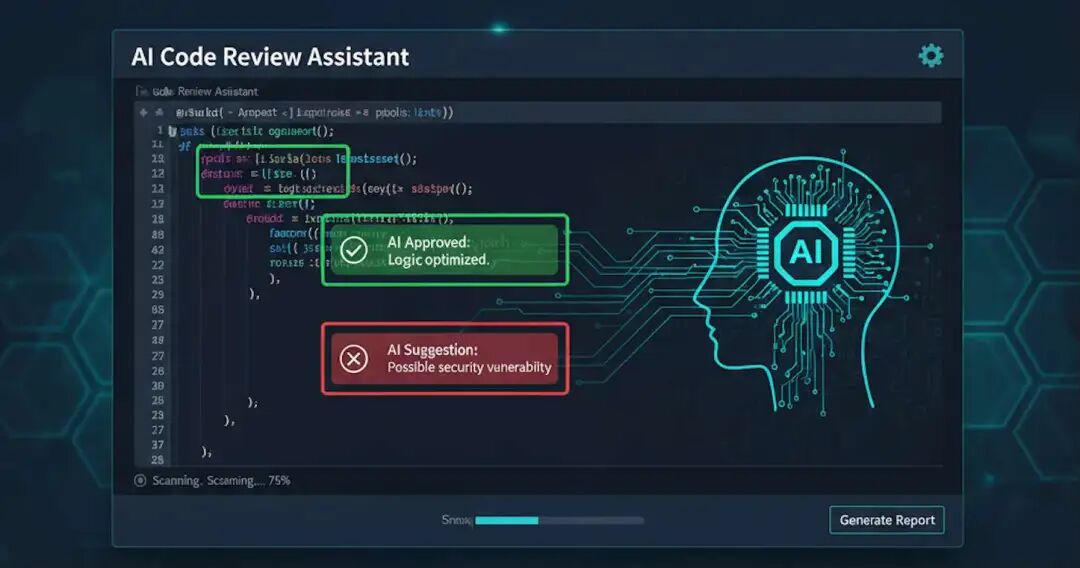Select the file tab in the code header bar

coord(315,112)
